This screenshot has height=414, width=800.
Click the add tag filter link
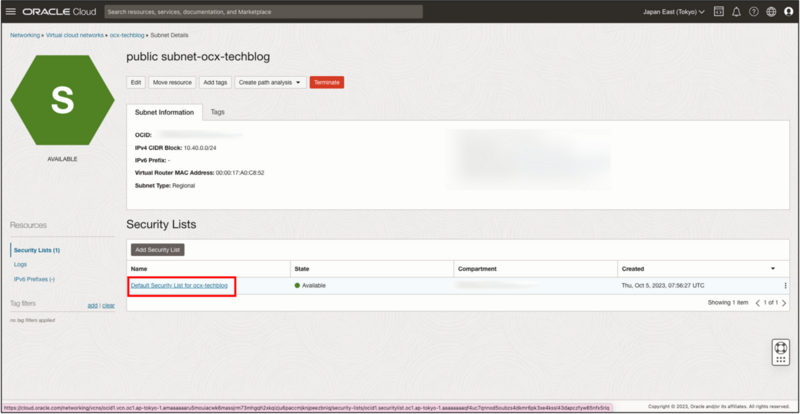[x=92, y=305]
